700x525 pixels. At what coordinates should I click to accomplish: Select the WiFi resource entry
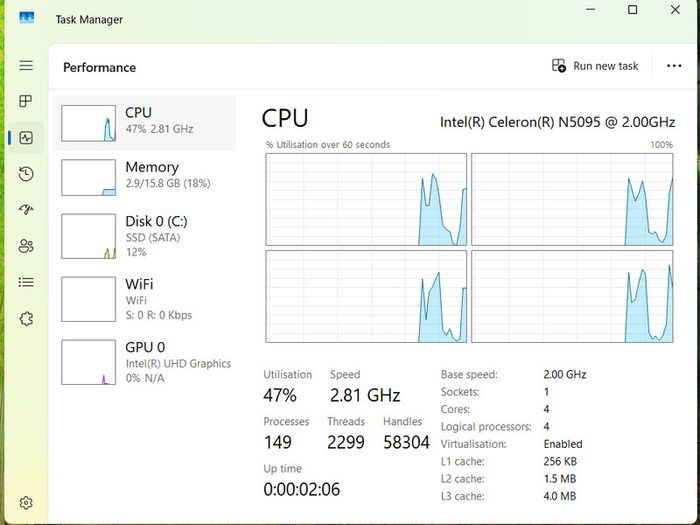click(x=144, y=299)
